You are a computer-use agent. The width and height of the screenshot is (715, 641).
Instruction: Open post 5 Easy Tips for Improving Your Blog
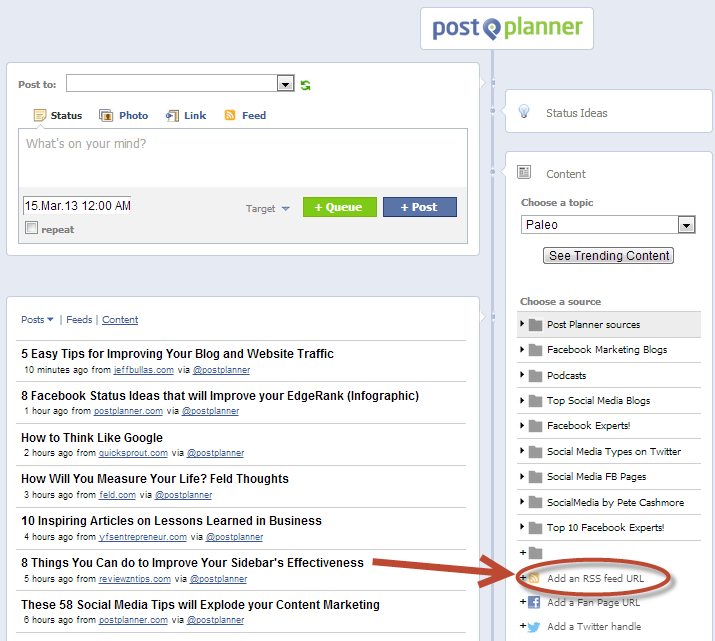pos(177,354)
